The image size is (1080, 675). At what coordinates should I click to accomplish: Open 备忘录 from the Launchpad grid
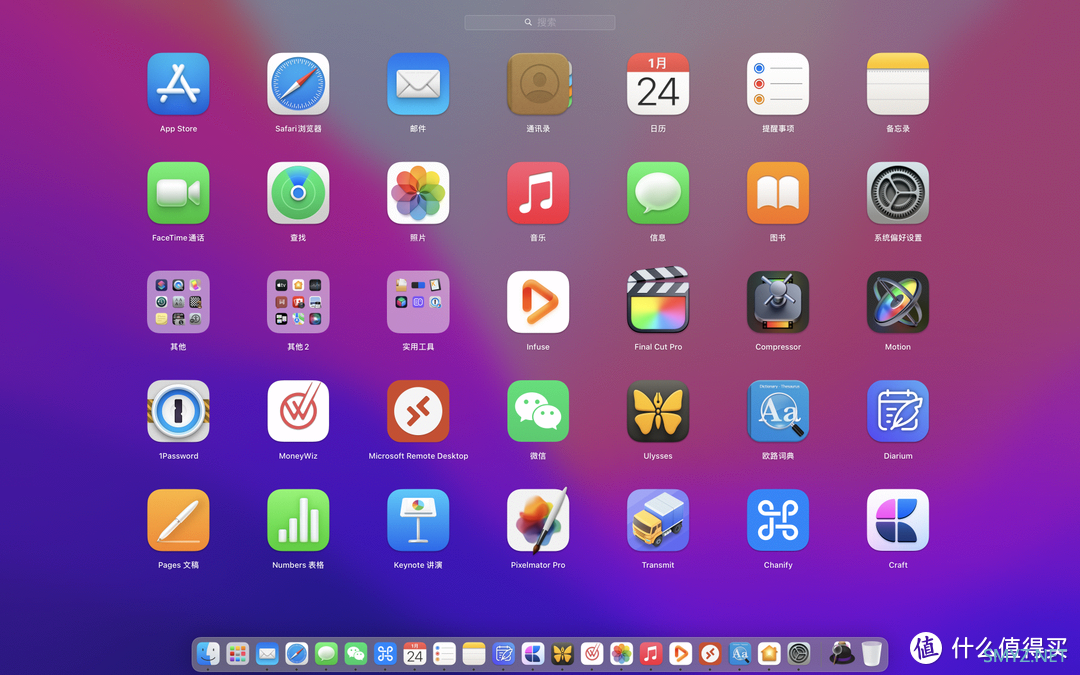(897, 84)
